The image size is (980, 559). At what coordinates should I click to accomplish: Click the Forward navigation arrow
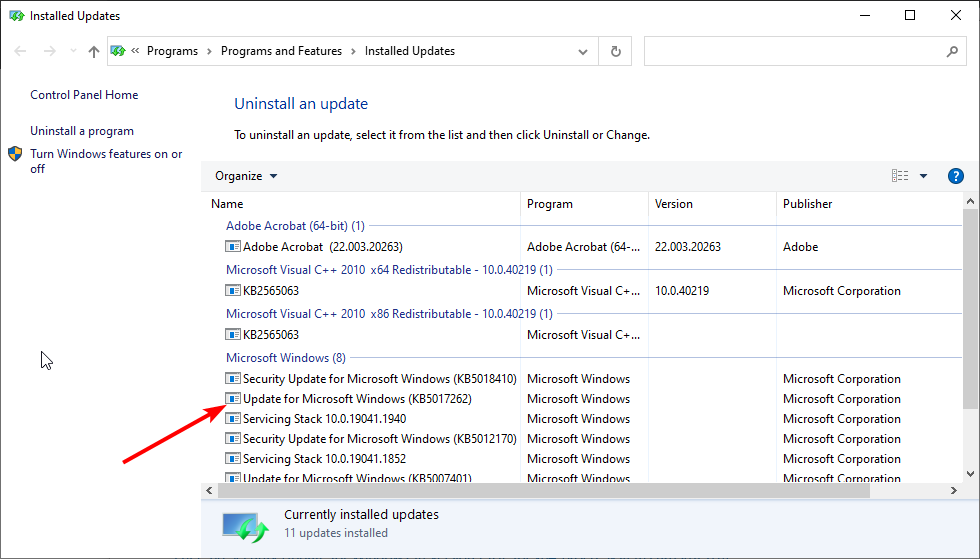pyautogui.click(x=49, y=51)
